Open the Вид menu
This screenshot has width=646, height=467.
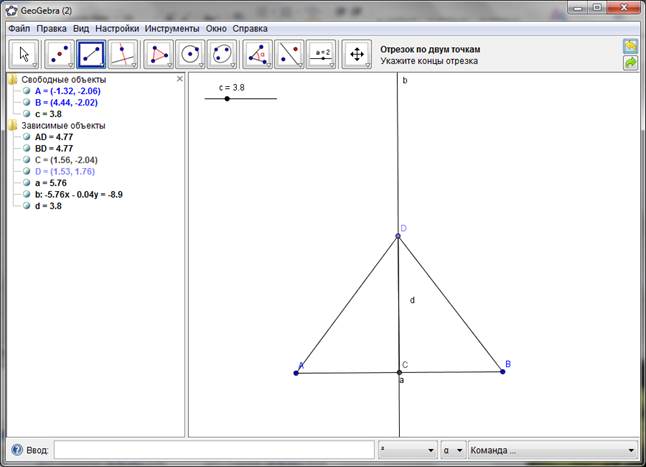(x=81, y=28)
